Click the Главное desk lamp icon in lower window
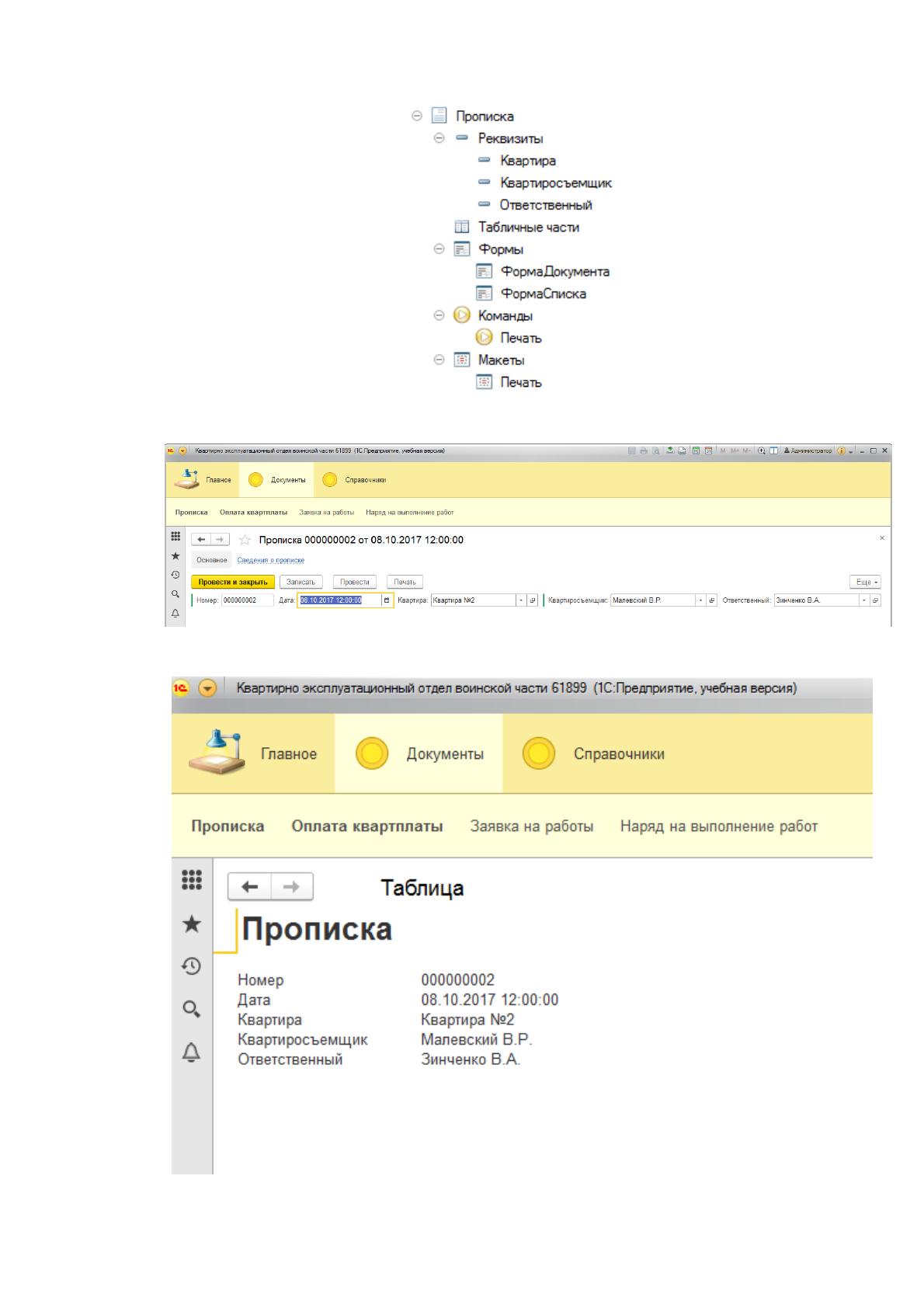 coord(216,751)
